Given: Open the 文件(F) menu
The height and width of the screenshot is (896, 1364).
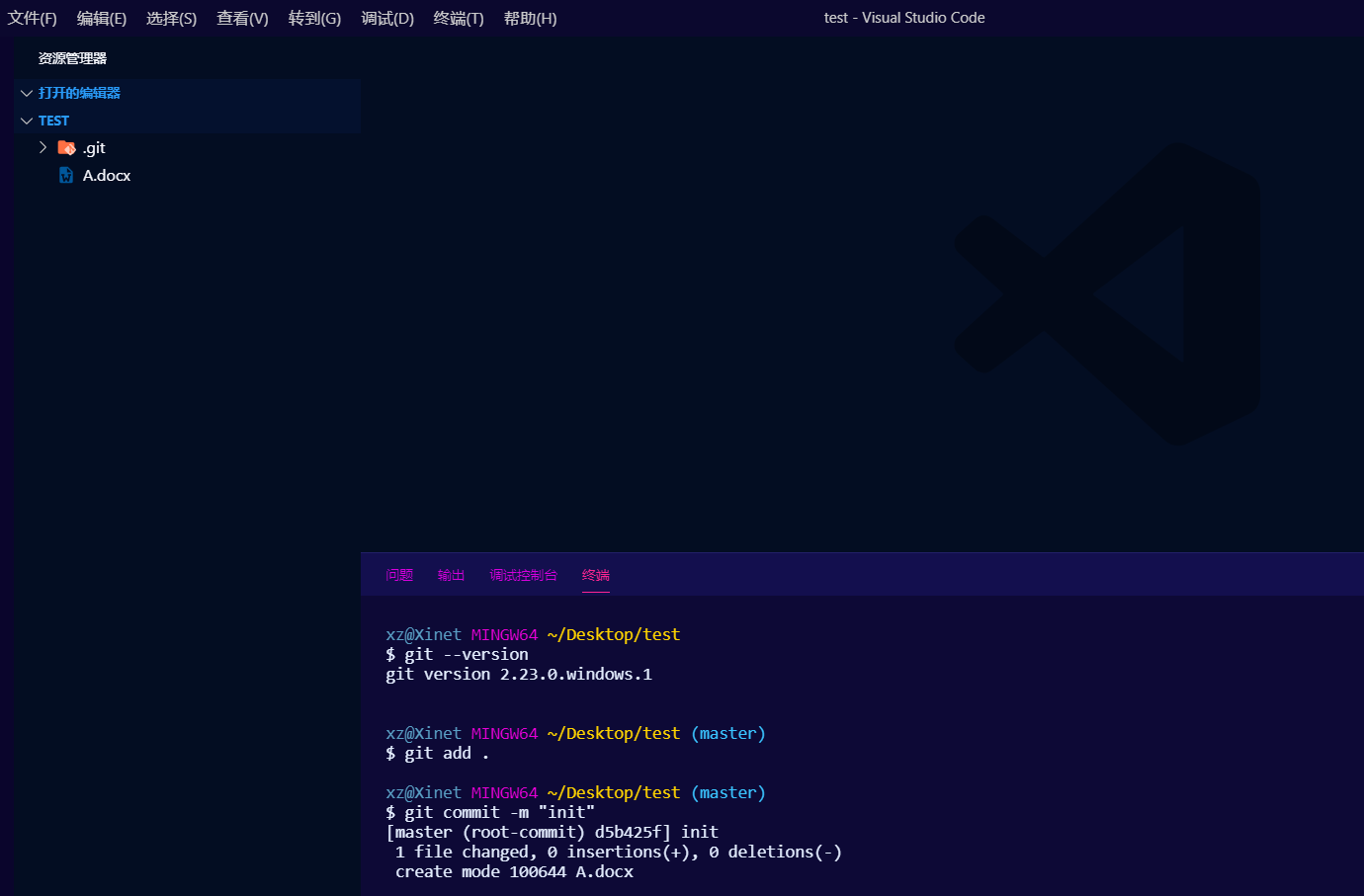Looking at the screenshot, I should (x=33, y=18).
